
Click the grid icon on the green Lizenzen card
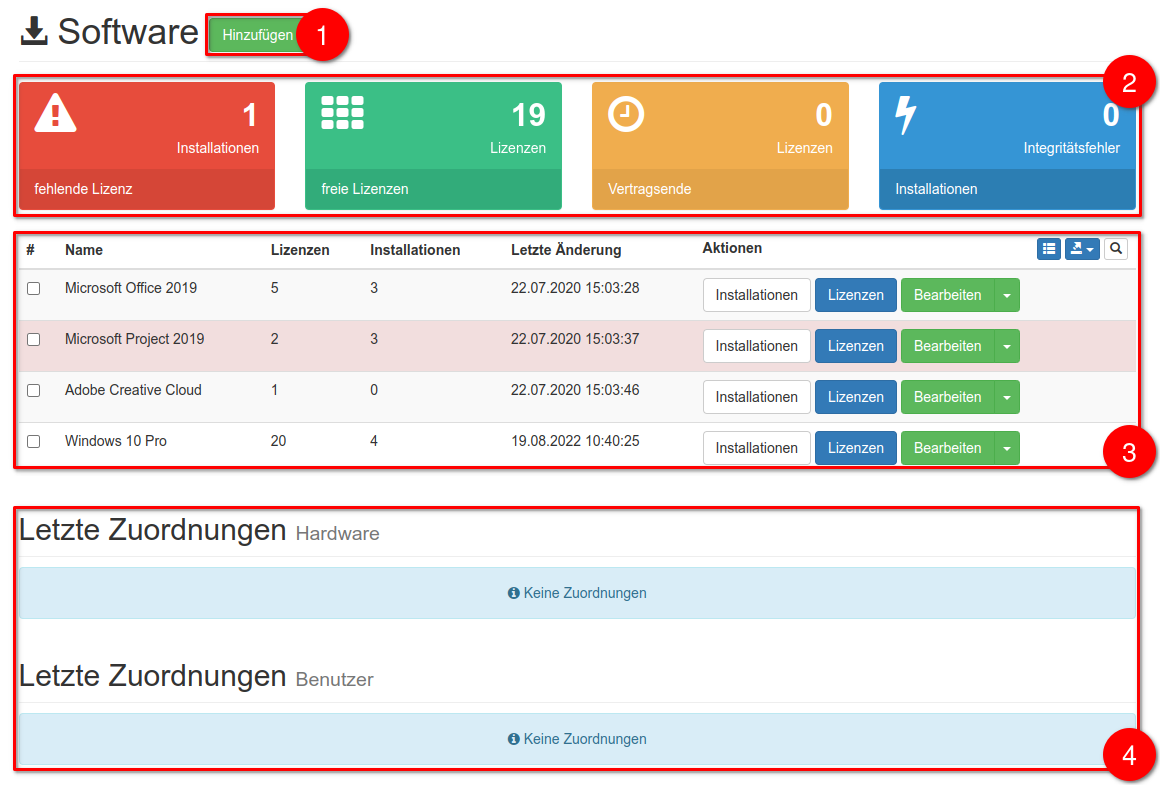pos(342,113)
